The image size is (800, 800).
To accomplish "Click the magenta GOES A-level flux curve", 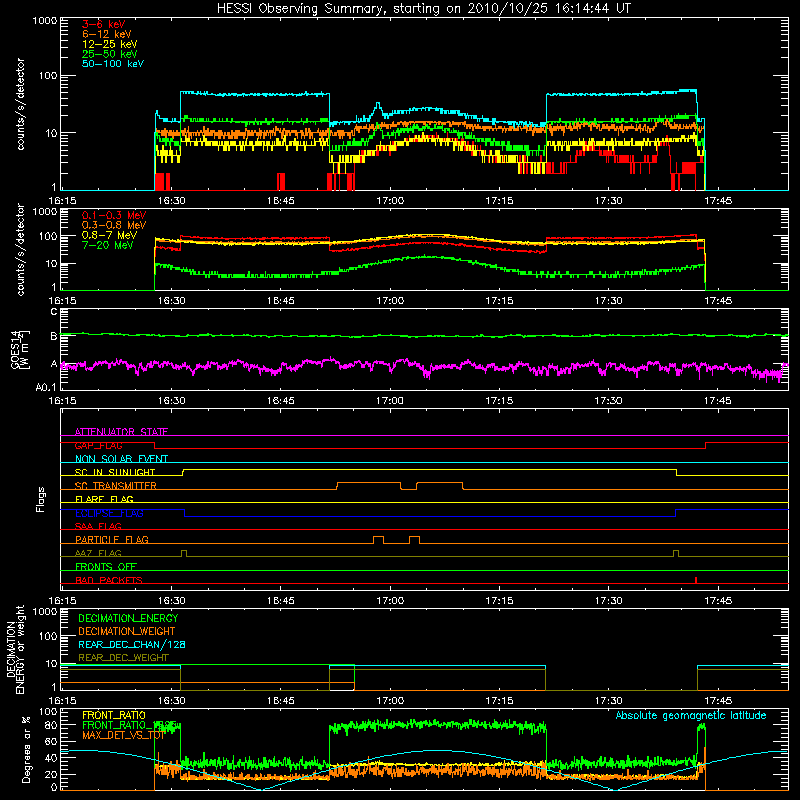I will click(423, 367).
